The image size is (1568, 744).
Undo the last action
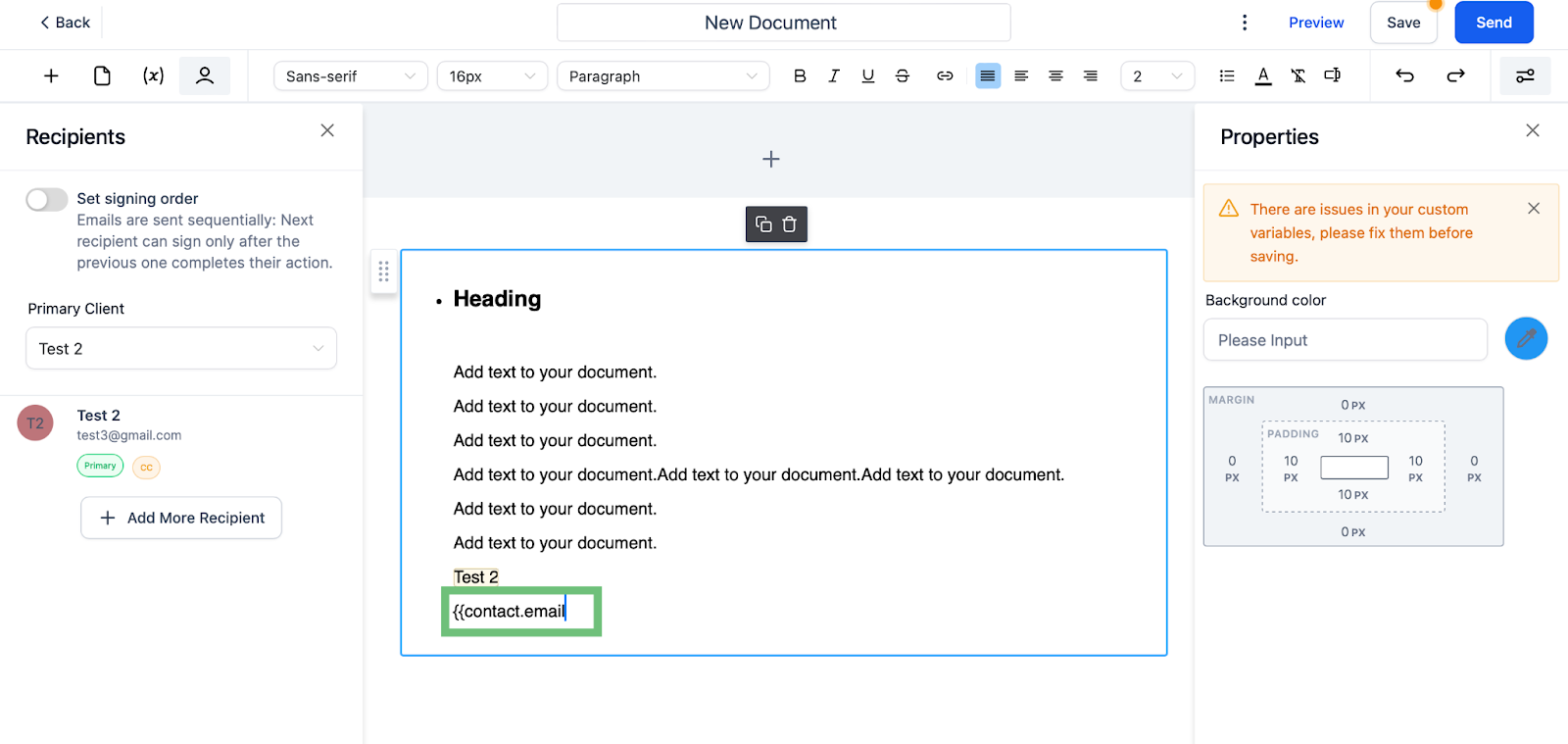pos(1405,75)
